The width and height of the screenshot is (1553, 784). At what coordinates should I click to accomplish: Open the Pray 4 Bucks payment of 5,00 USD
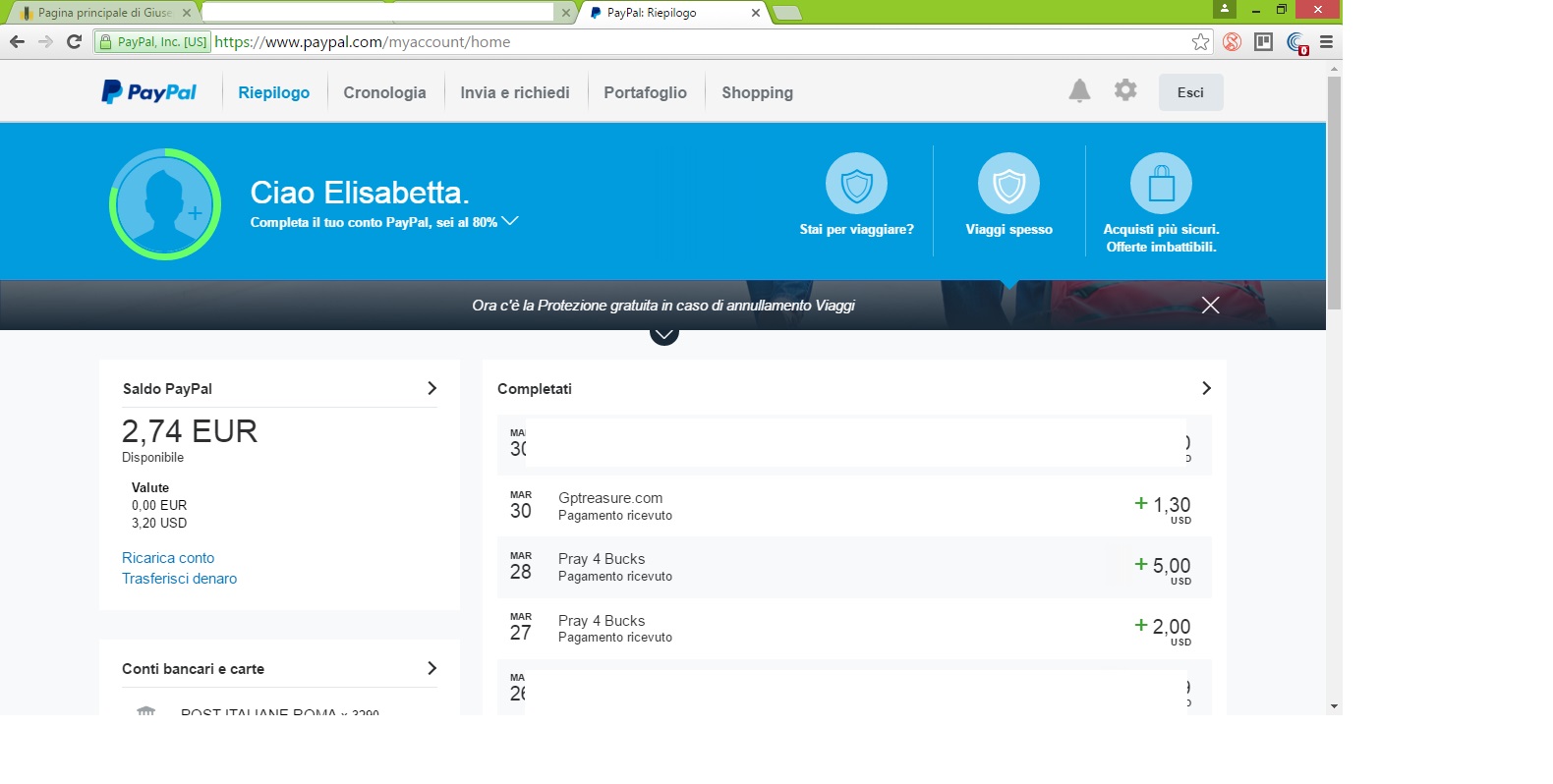click(854, 567)
